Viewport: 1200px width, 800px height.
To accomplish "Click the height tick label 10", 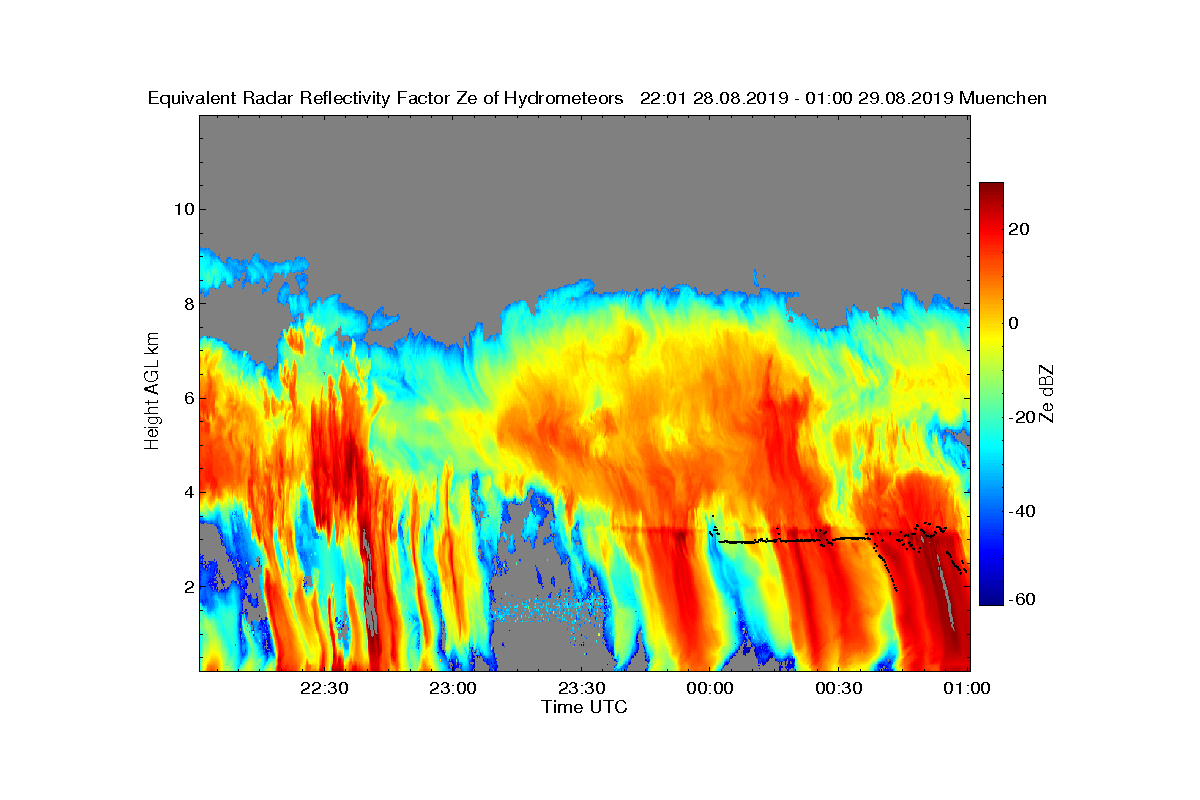I will click(x=183, y=209).
